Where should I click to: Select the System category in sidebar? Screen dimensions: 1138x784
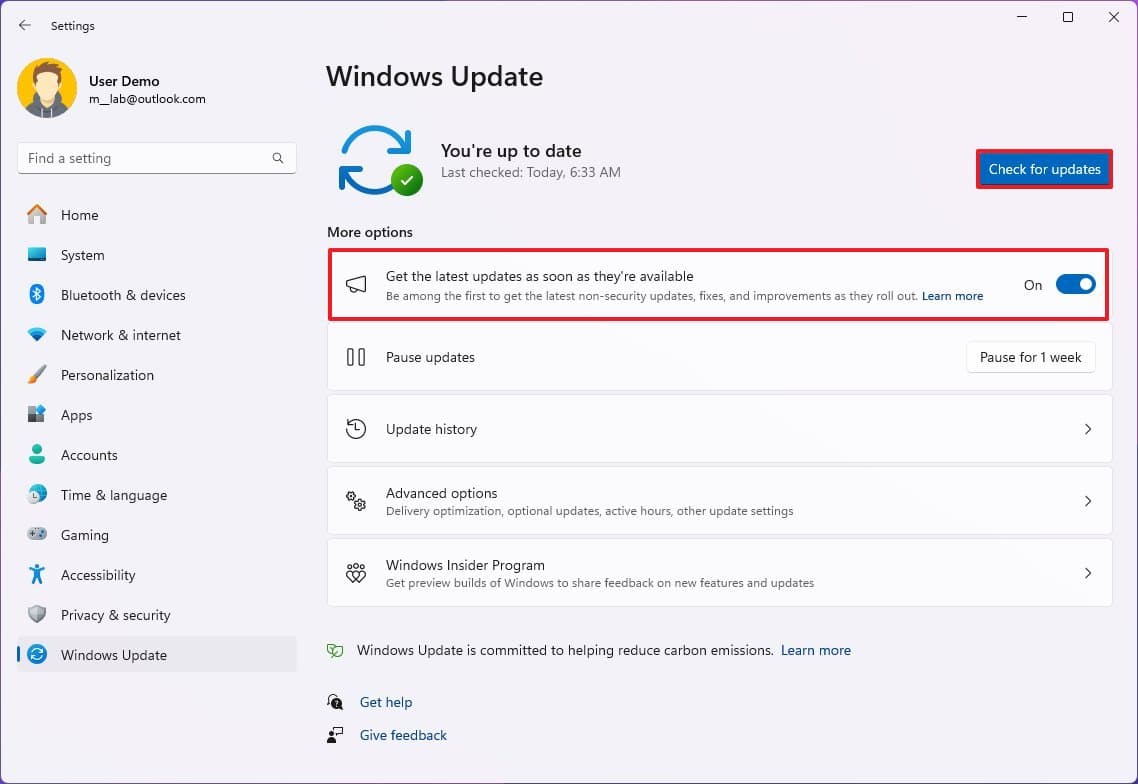pos(82,255)
